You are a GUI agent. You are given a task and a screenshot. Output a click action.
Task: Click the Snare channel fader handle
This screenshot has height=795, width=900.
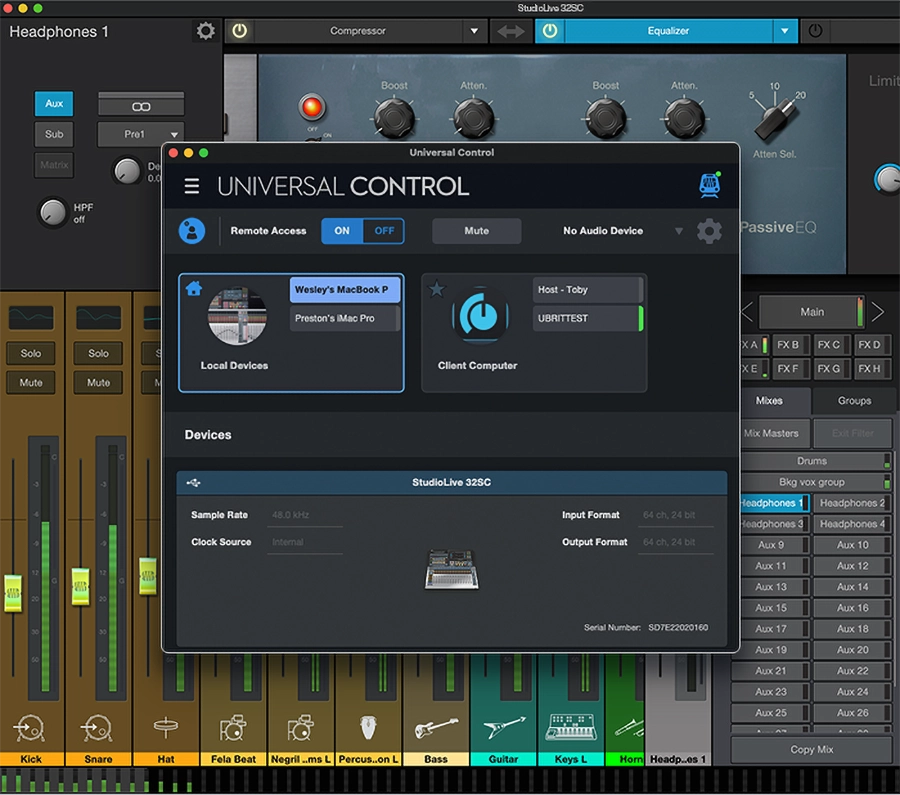80,587
